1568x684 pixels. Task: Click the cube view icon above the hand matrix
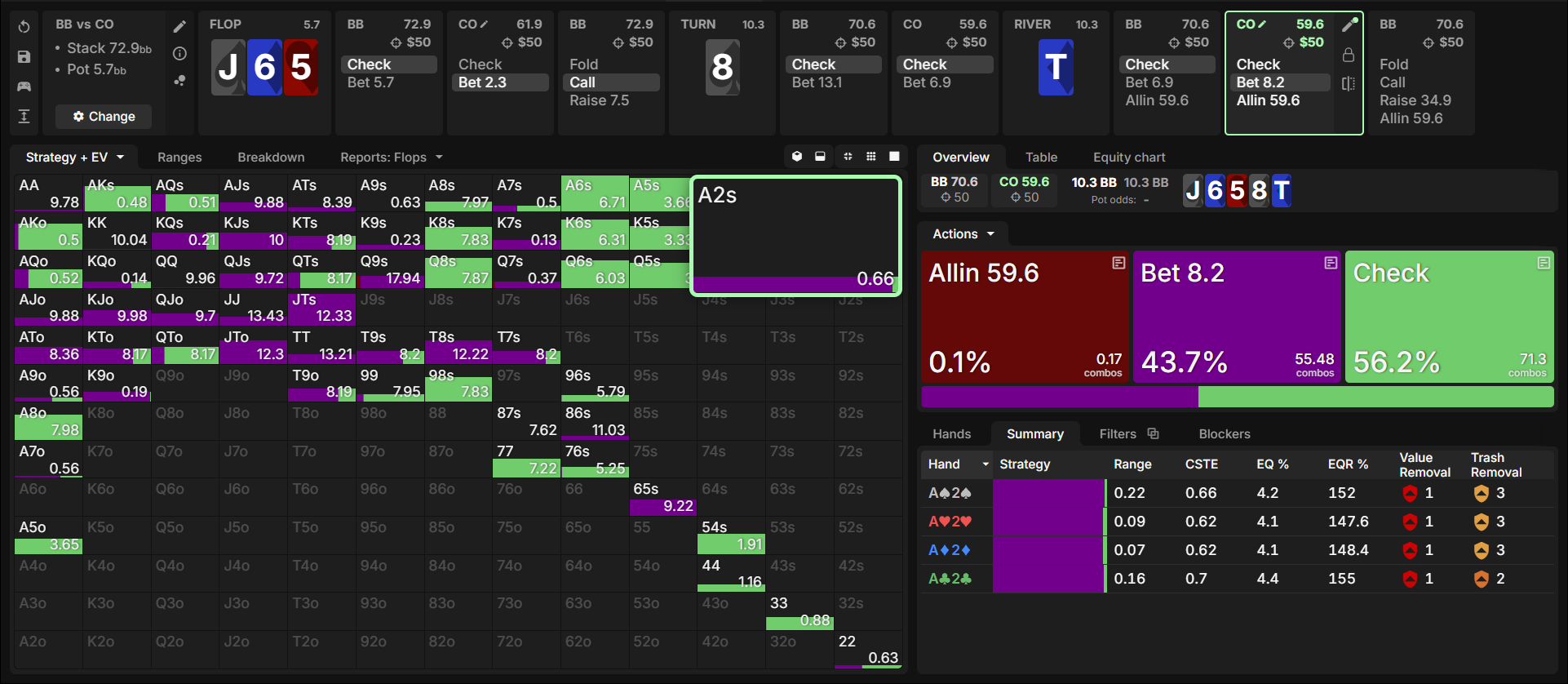point(797,157)
